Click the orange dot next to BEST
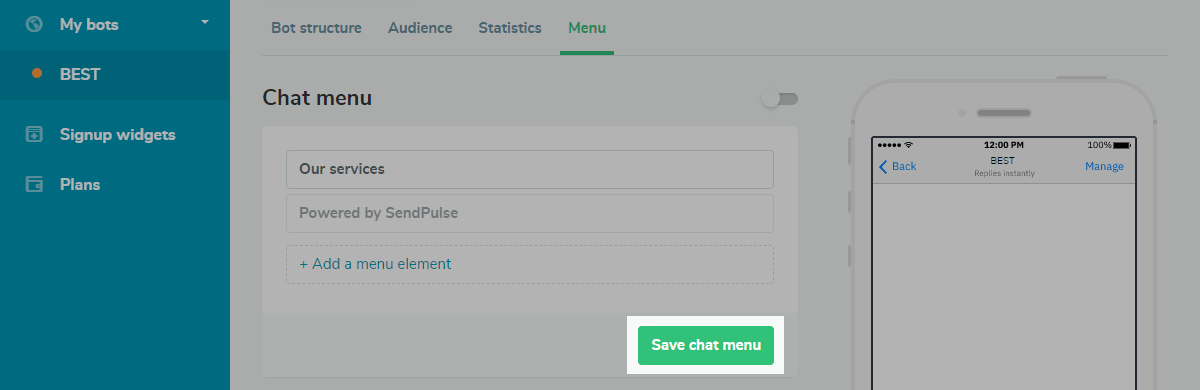The width and height of the screenshot is (1200, 390). (37, 74)
